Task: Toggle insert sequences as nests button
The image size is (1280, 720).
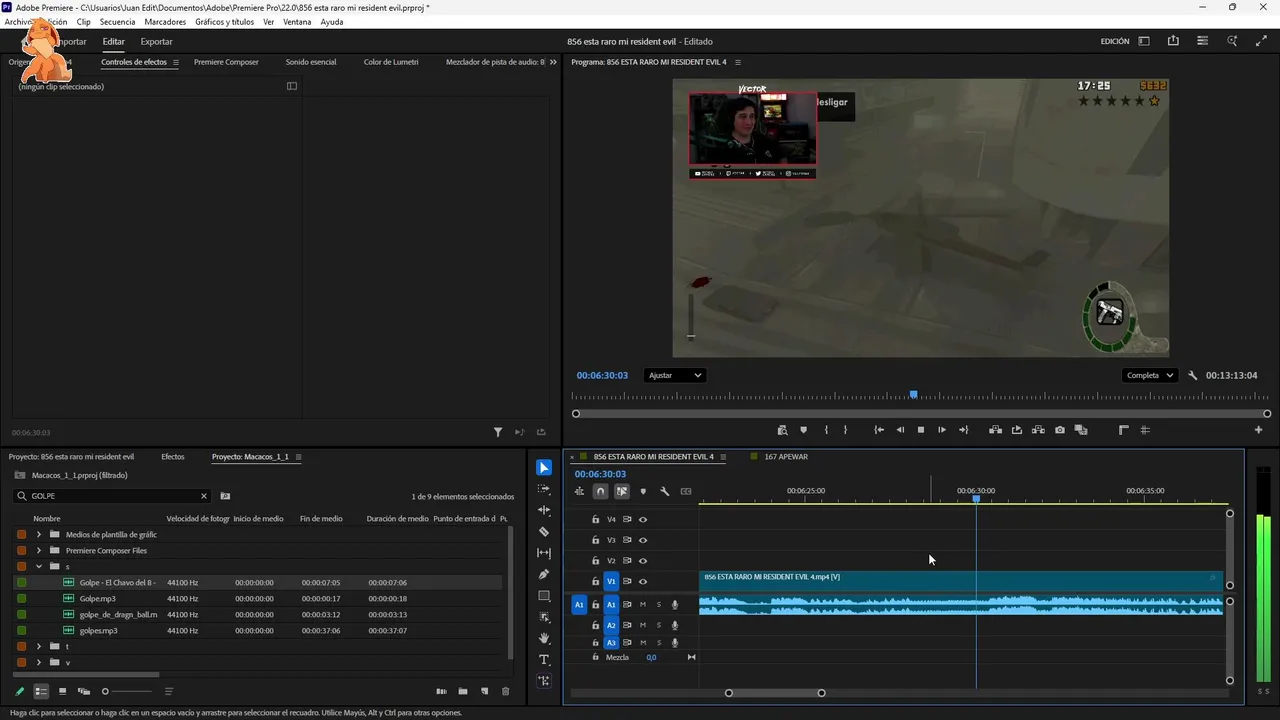Action: pyautogui.click(x=579, y=491)
